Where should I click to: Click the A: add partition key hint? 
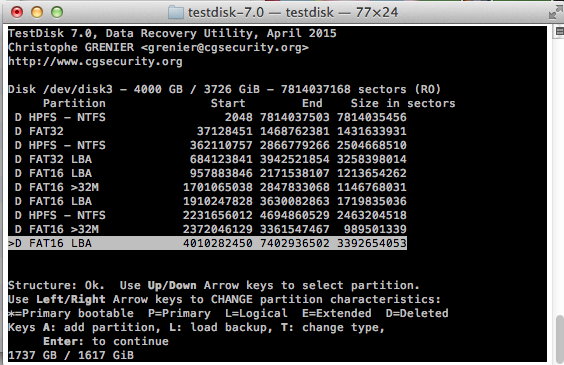tap(102, 328)
